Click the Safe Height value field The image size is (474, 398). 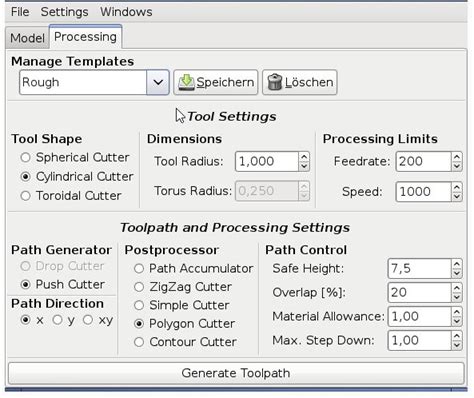419,269
